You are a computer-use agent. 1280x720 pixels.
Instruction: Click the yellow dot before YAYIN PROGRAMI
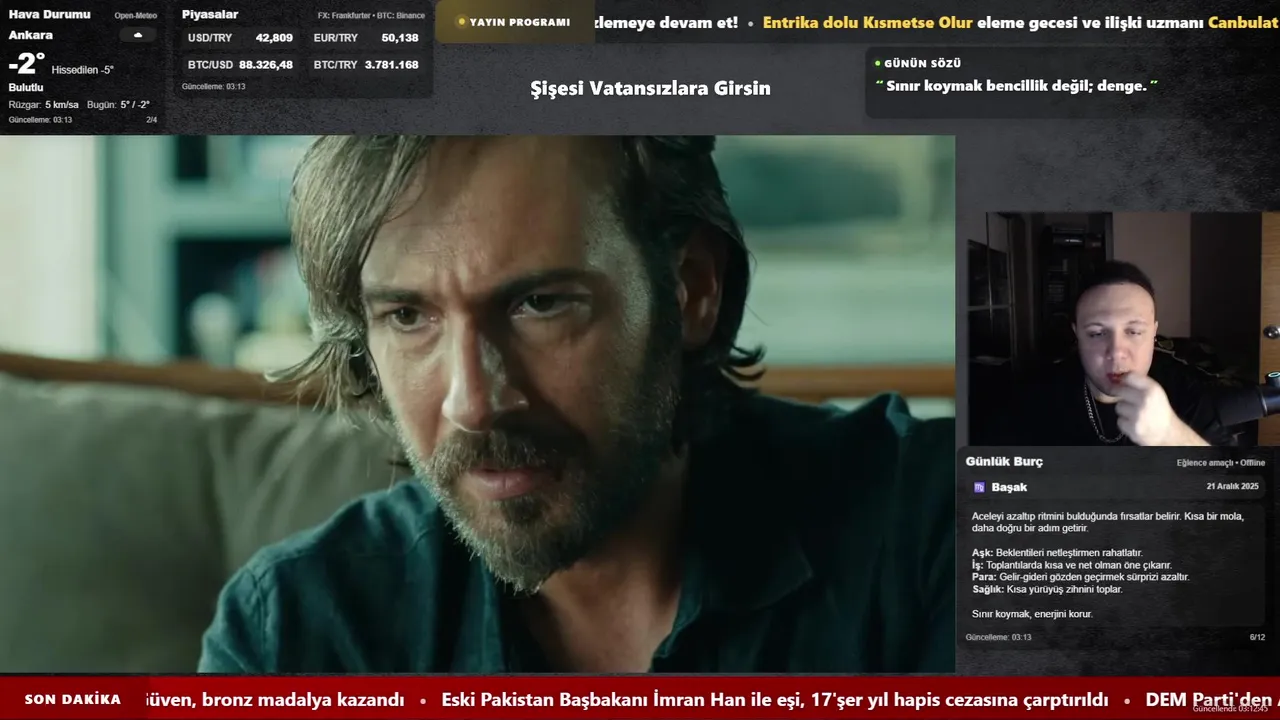[461, 22]
